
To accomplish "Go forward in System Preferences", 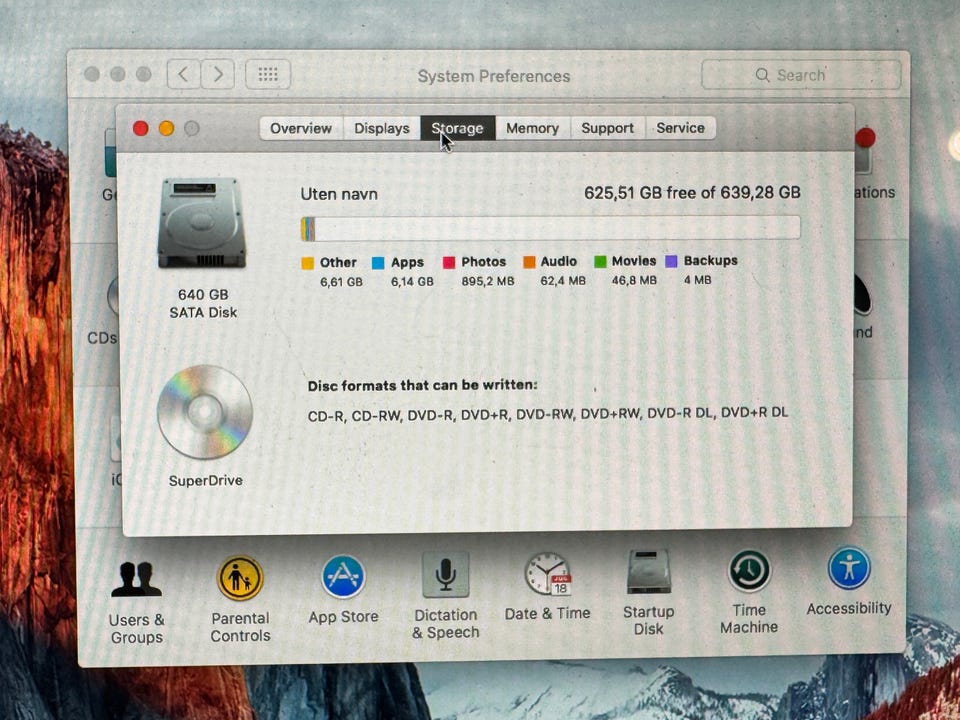I will pyautogui.click(x=217, y=75).
